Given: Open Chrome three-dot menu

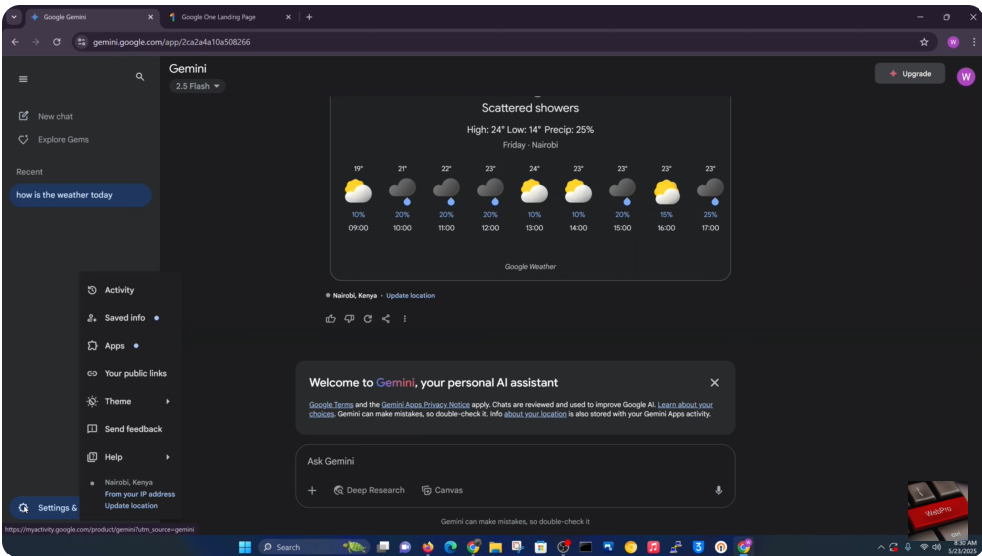Looking at the screenshot, I should coord(974,42).
